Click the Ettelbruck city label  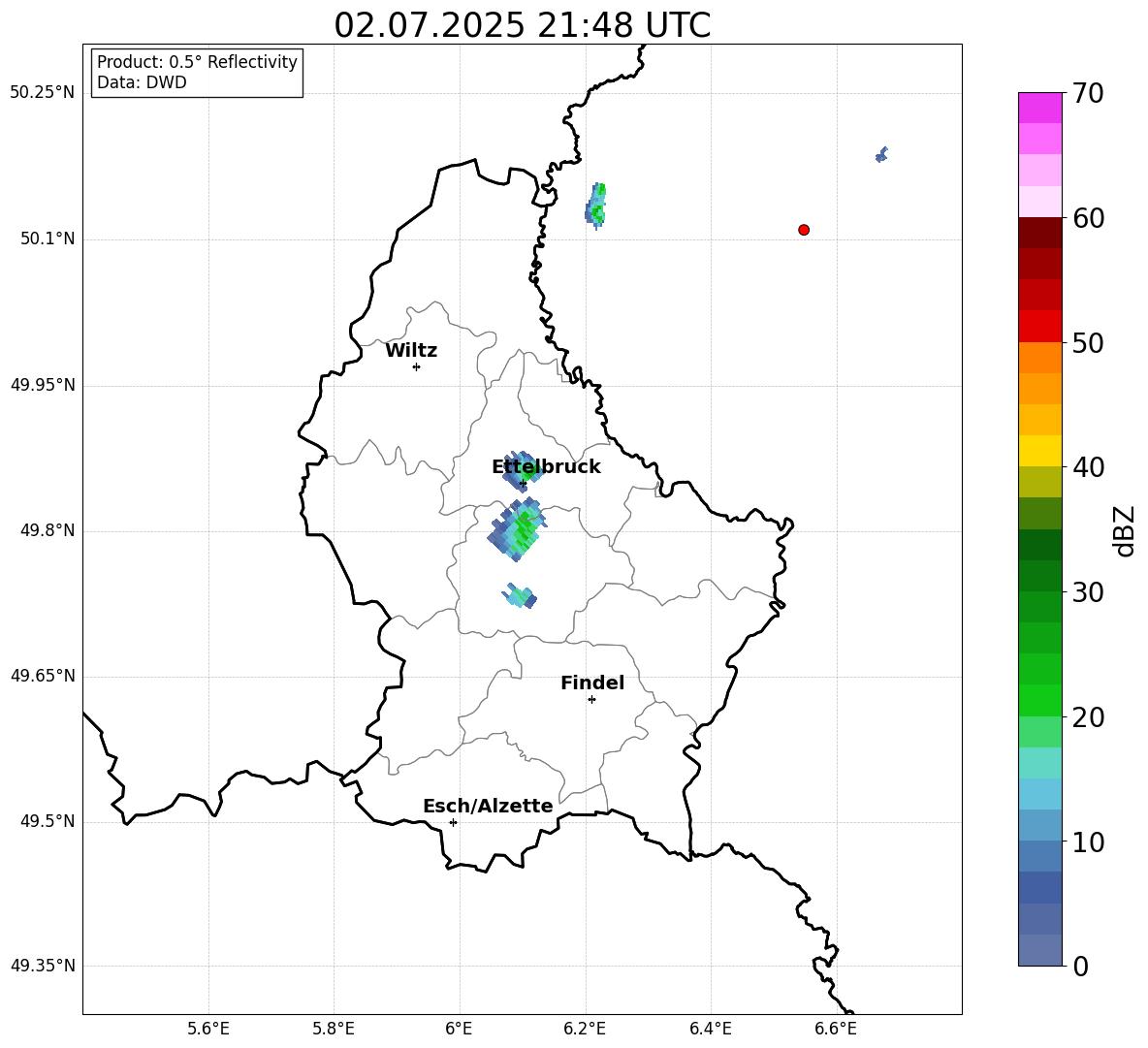[x=546, y=467]
